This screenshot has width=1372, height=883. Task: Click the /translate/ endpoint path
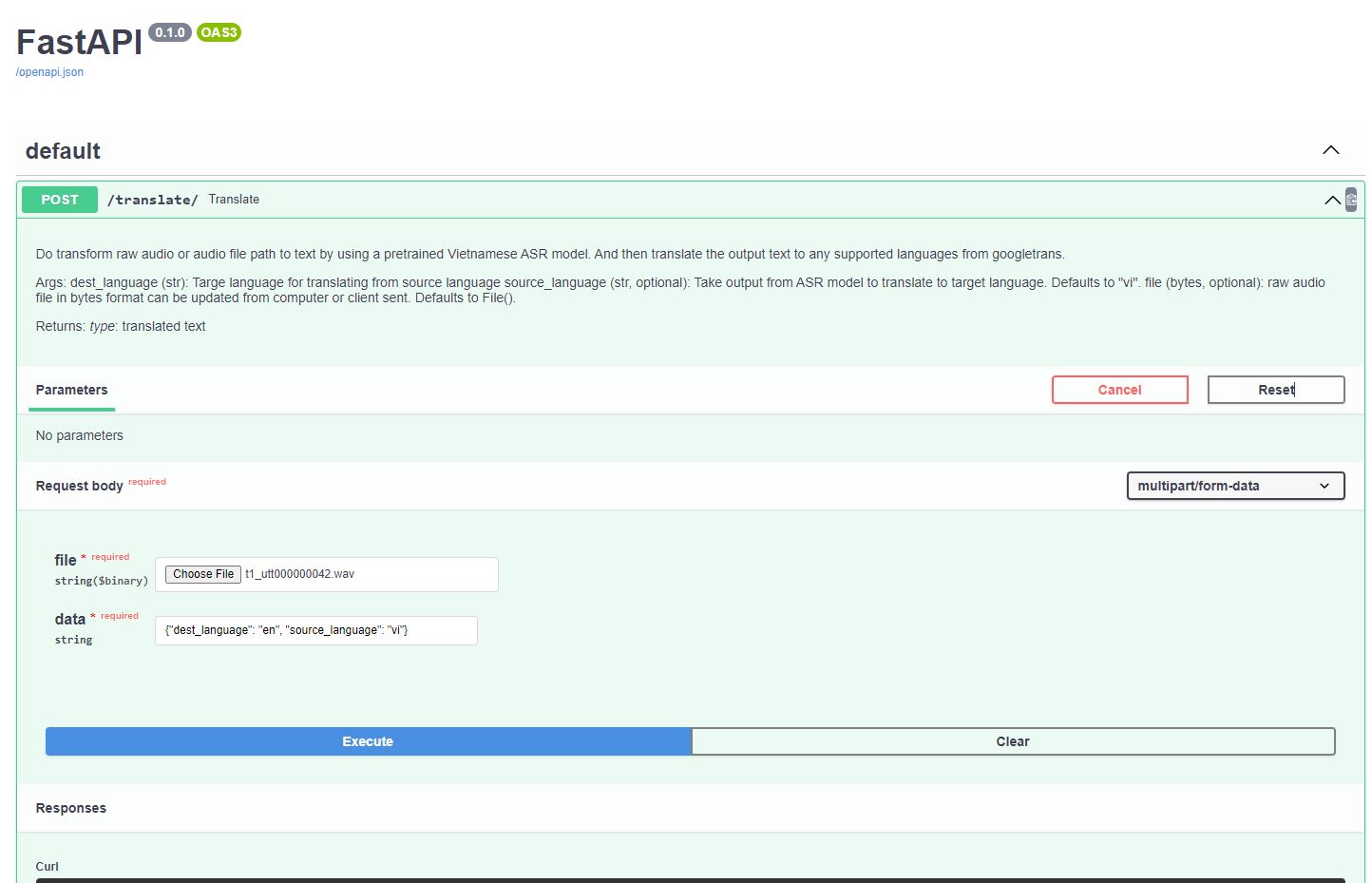pyautogui.click(x=152, y=200)
